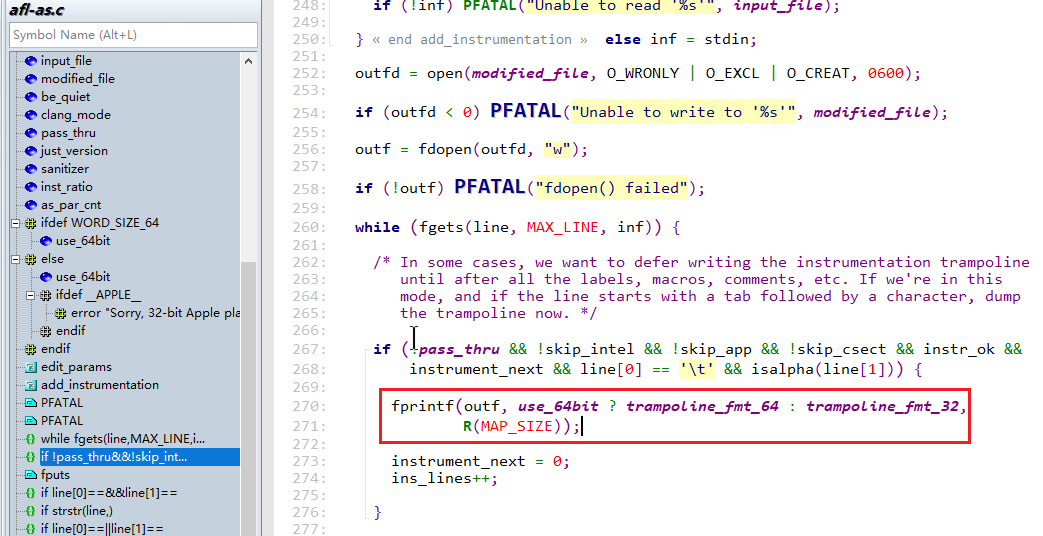Viewport: 1043px width, 536px height.
Task: Select fputs symbol entry
Action: (x=55, y=474)
